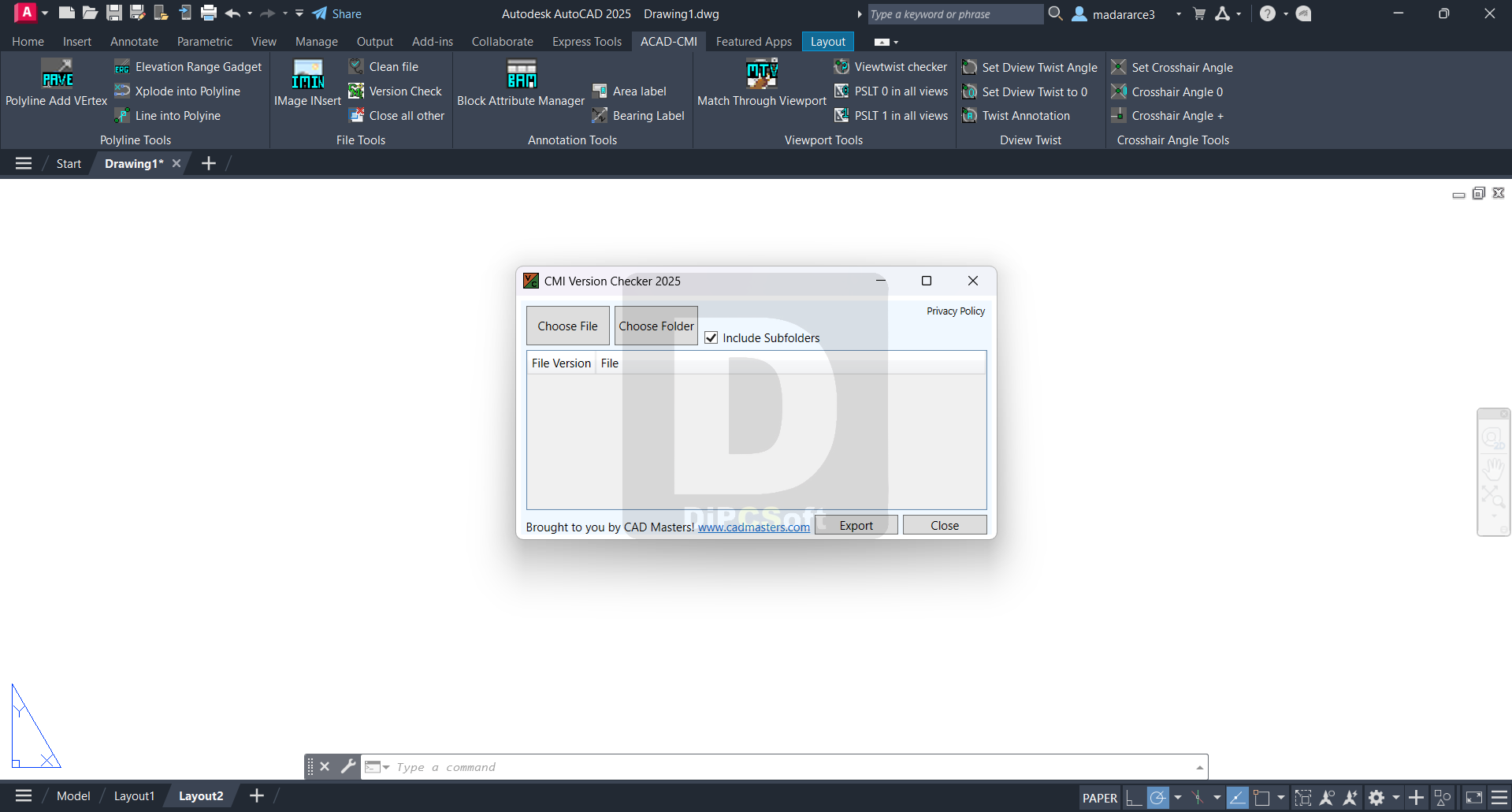Click the Undo arrow icon
Image resolution: width=1512 pixels, height=812 pixels.
(232, 13)
